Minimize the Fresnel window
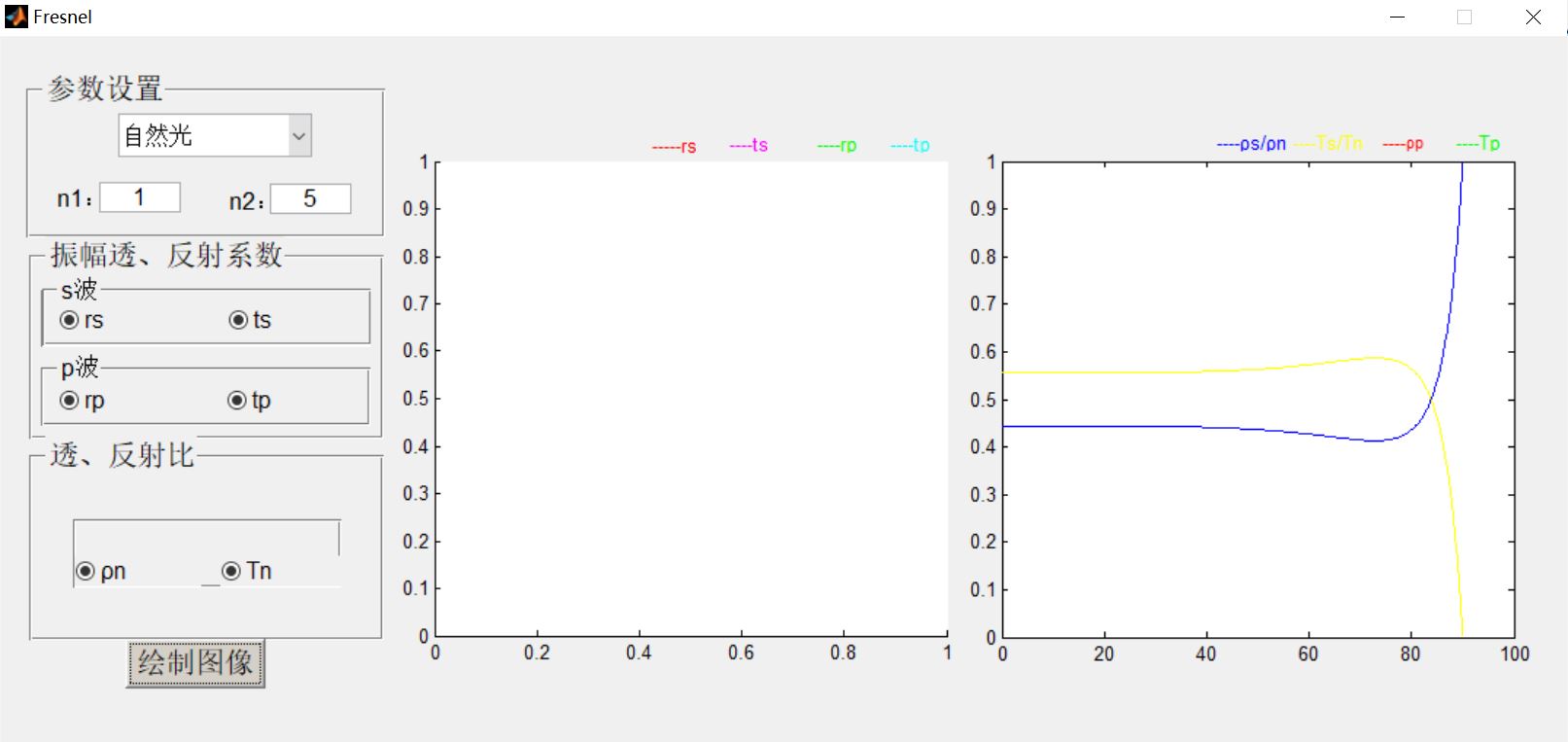Viewport: 1568px width, 742px height. [x=1398, y=18]
